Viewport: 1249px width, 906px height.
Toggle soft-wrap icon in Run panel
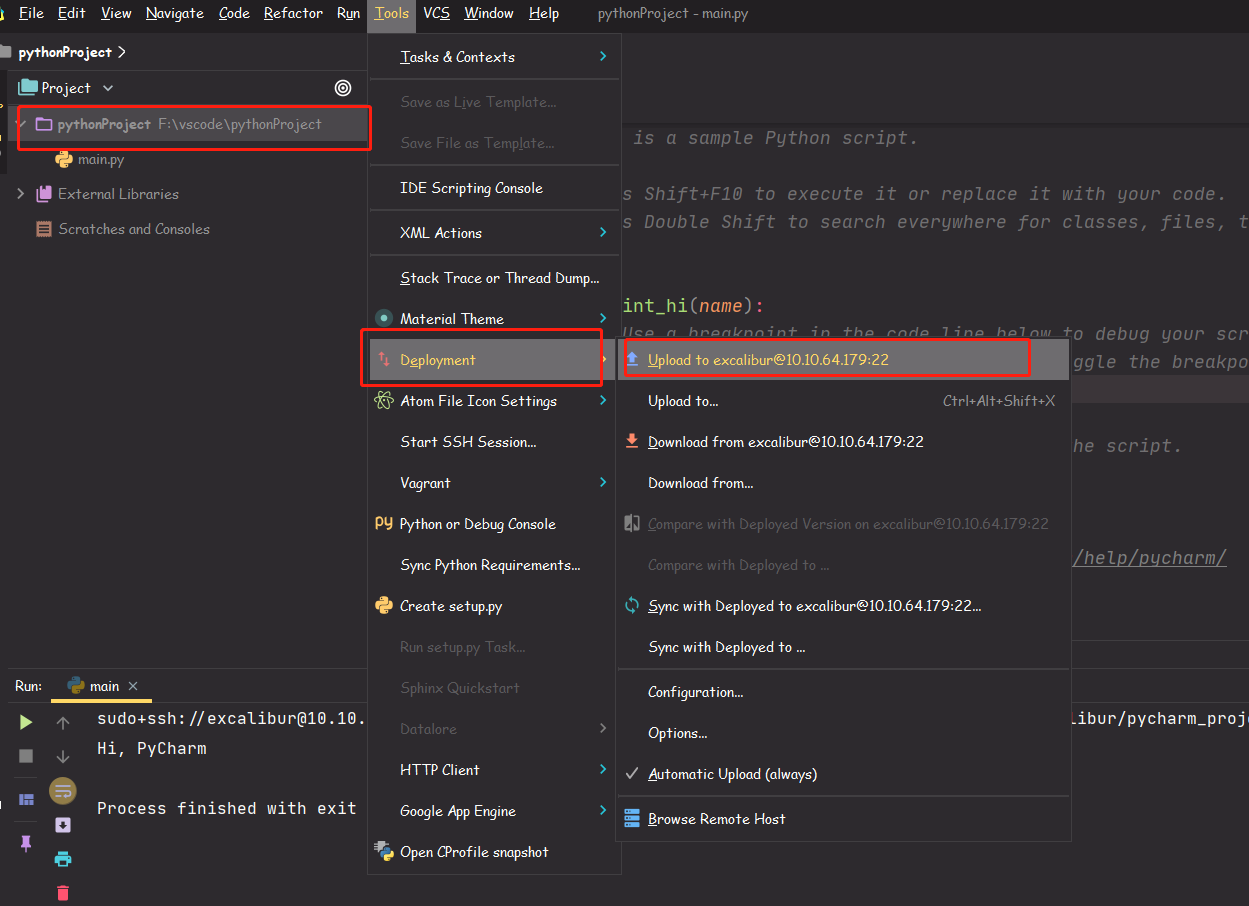[x=63, y=791]
